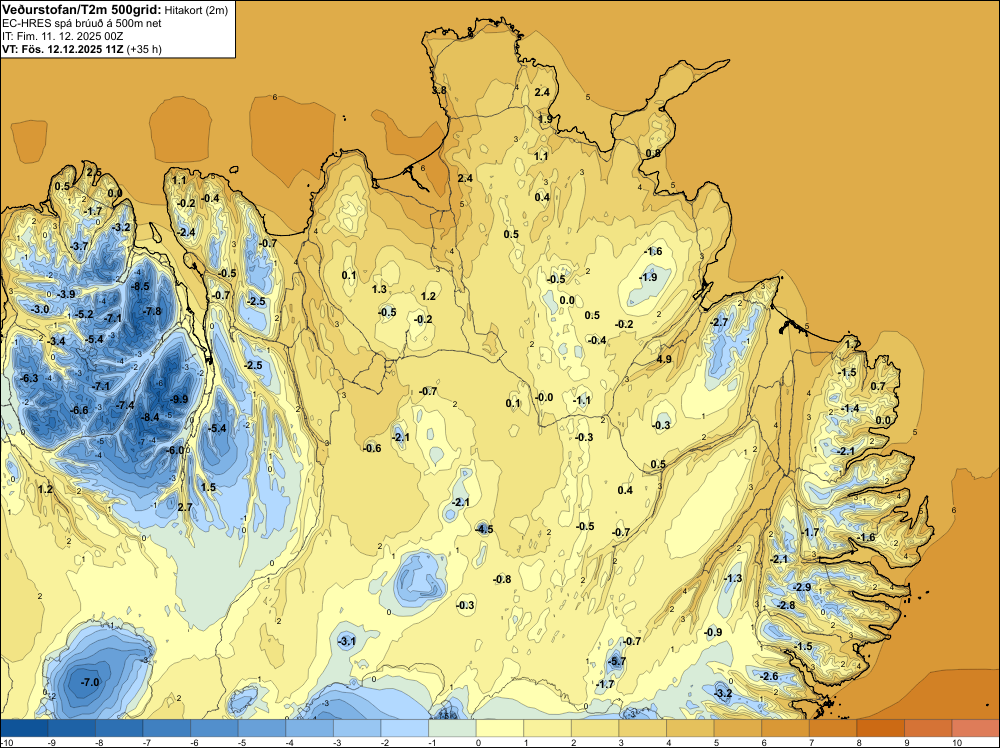This screenshot has height=748, width=1000.
Task: Click legend swatch between 6 and 7
Action: point(784,728)
